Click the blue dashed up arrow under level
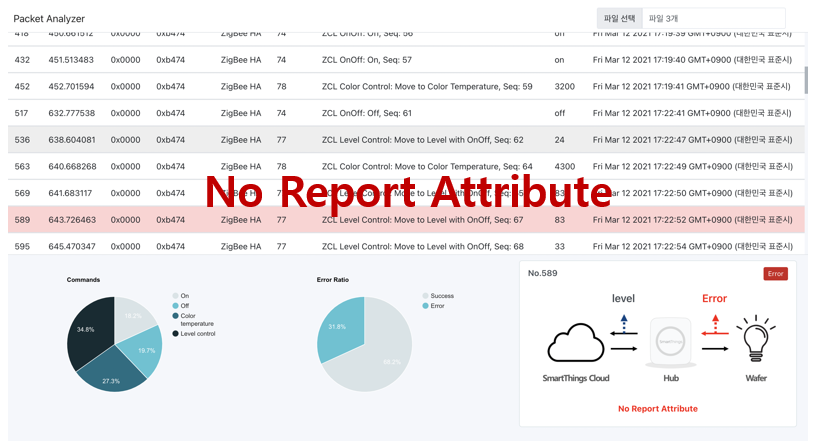Image resolution: width=813 pixels, height=448 pixels. (624, 322)
